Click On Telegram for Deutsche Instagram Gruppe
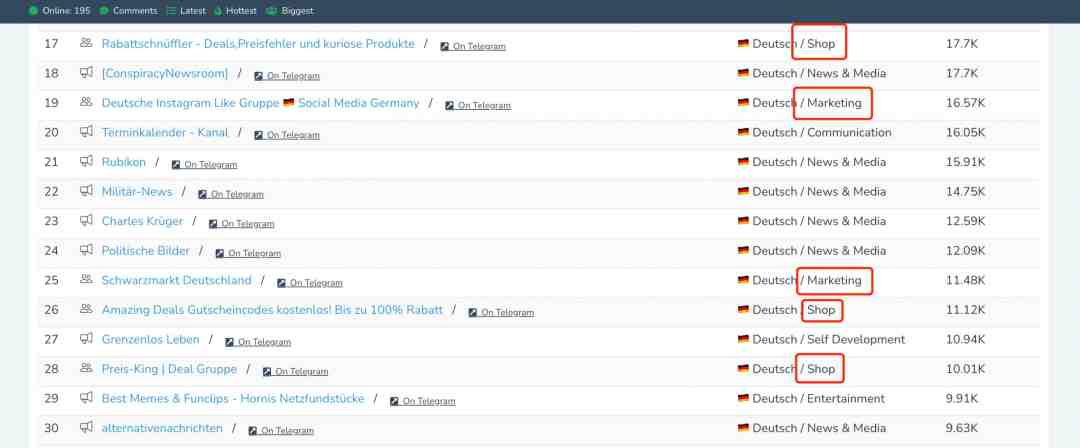 point(478,105)
